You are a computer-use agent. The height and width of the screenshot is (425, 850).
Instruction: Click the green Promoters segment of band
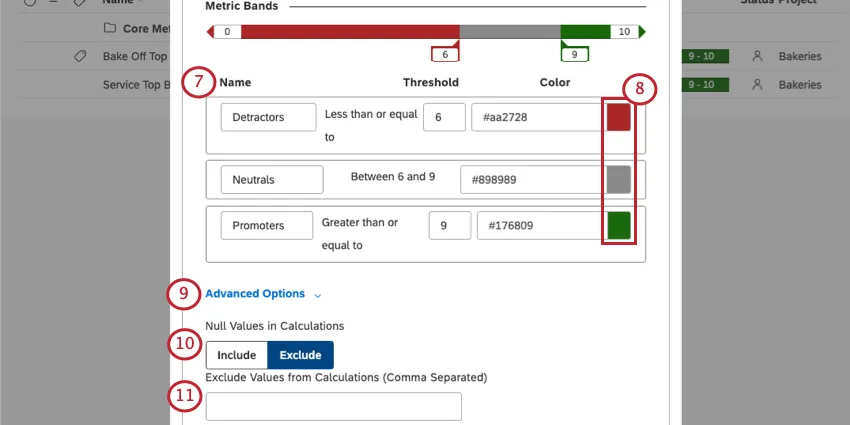(x=585, y=32)
